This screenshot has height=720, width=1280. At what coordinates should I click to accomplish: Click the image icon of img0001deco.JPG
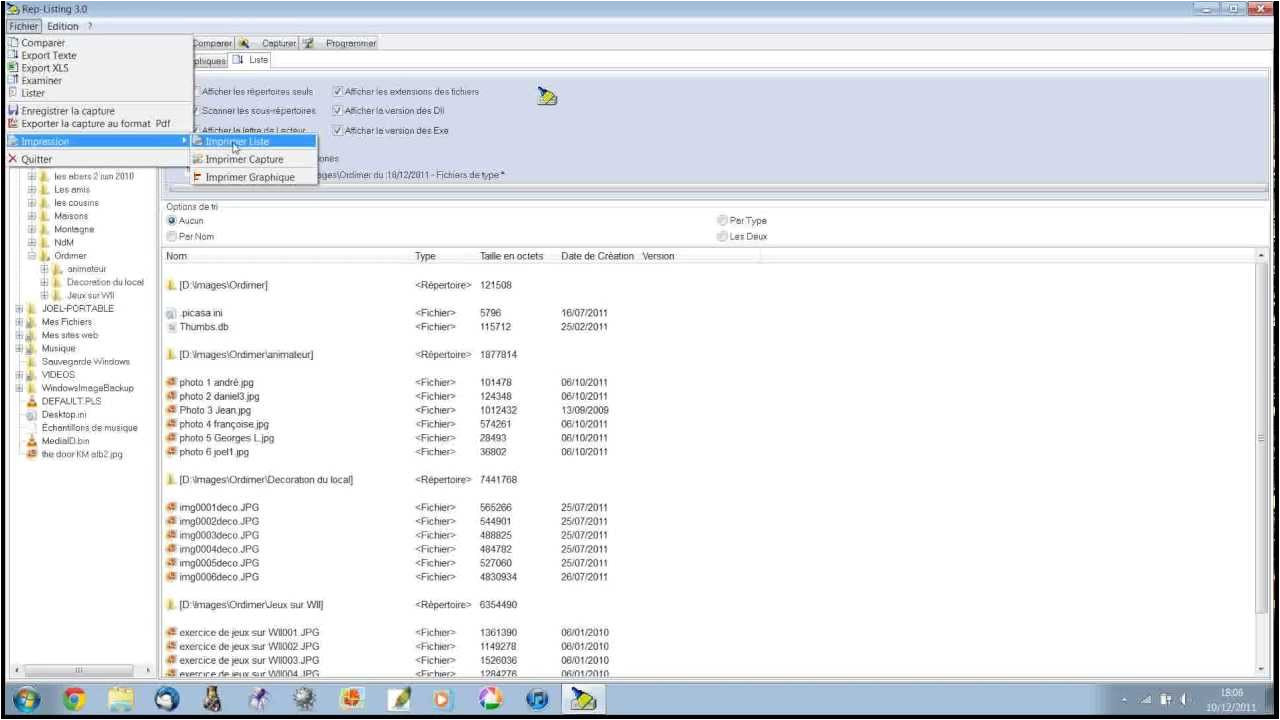(172, 507)
